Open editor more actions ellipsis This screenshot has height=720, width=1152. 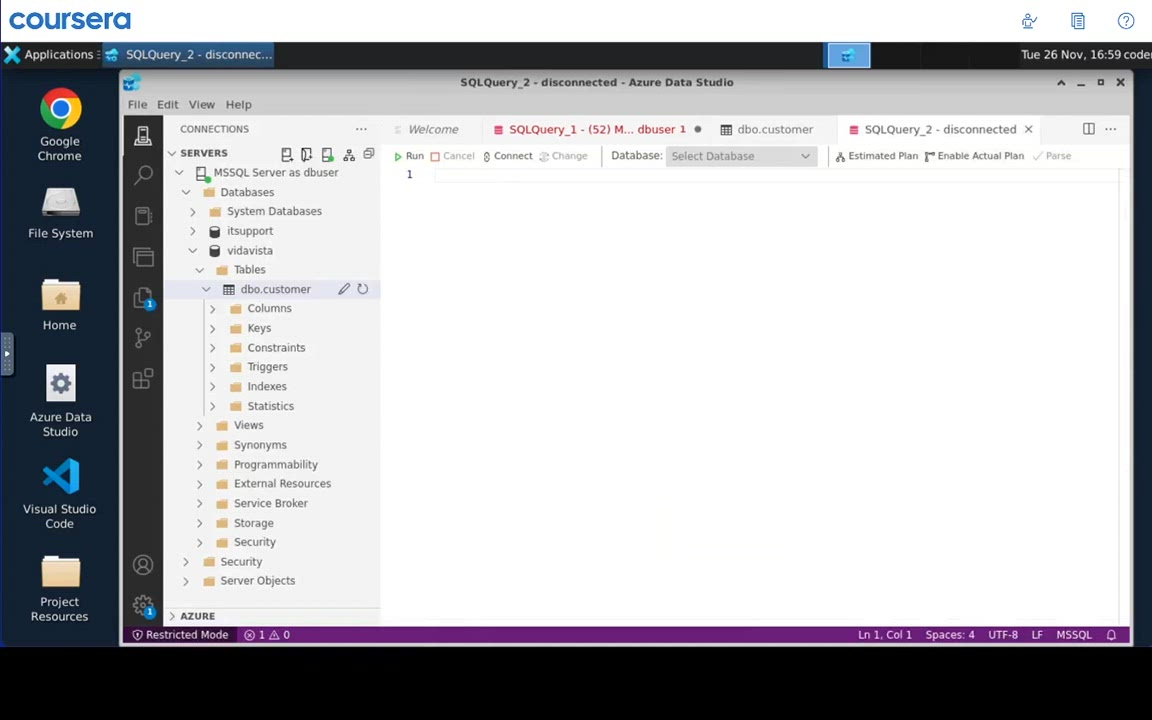pyautogui.click(x=1111, y=129)
